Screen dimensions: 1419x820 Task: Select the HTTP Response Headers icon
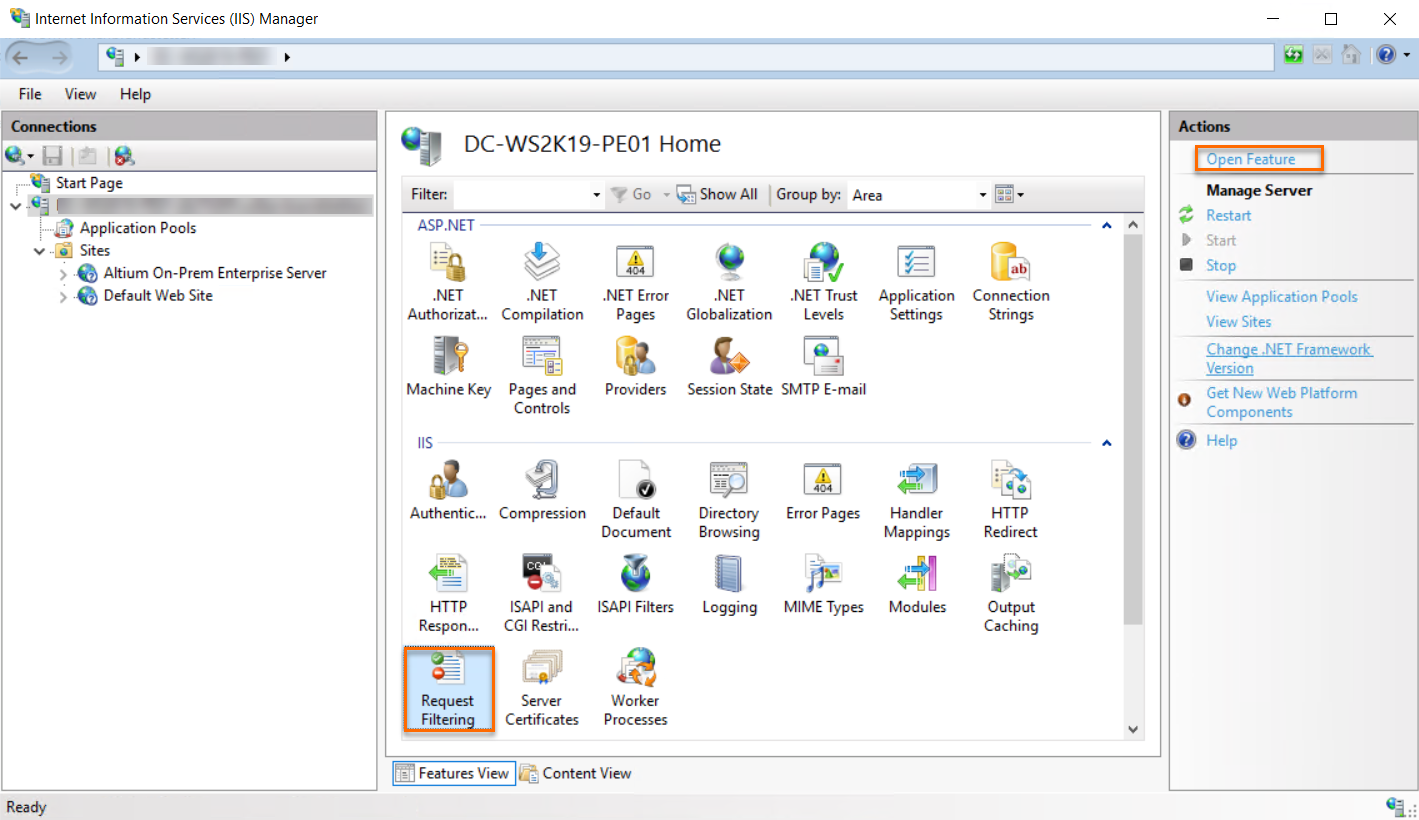pos(448,594)
